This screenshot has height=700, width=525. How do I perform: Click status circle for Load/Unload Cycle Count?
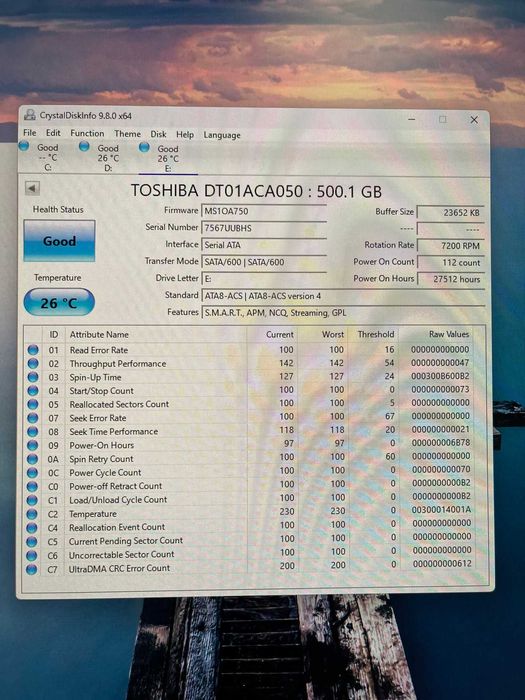tap(32, 500)
